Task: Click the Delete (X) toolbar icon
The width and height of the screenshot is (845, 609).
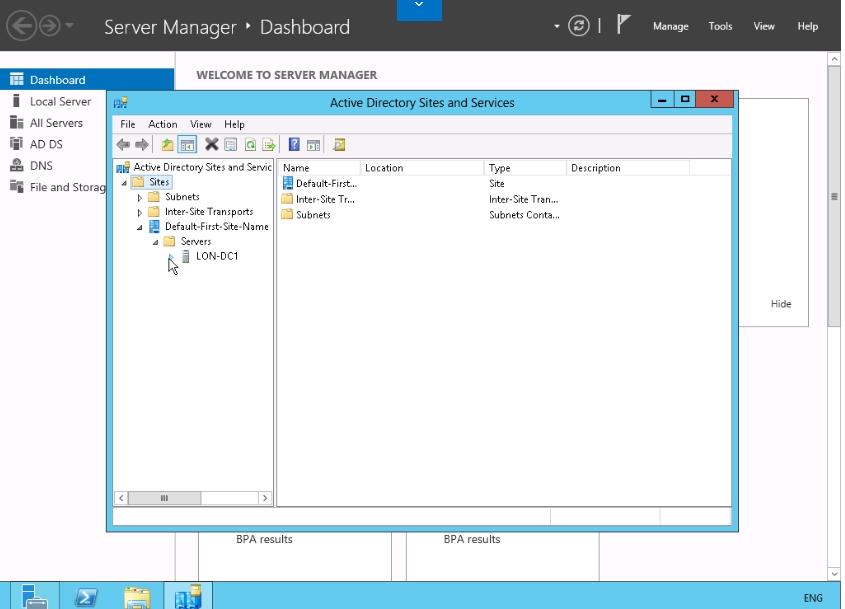Action: 212,145
